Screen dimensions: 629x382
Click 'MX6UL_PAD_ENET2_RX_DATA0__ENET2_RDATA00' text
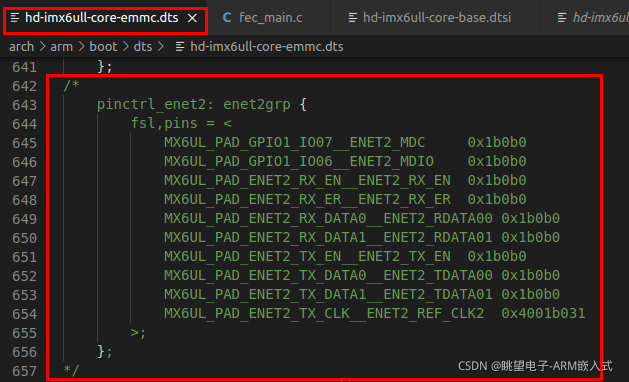tap(328, 218)
